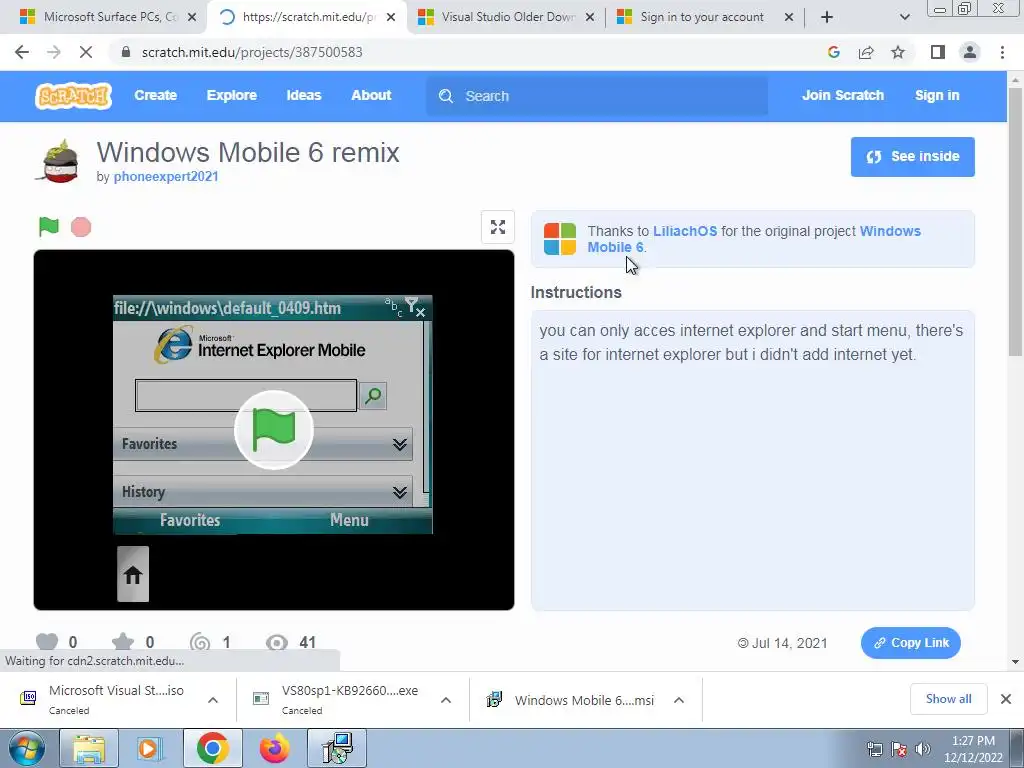Click Show all downloads button
This screenshot has width=1024, height=768.
click(948, 699)
